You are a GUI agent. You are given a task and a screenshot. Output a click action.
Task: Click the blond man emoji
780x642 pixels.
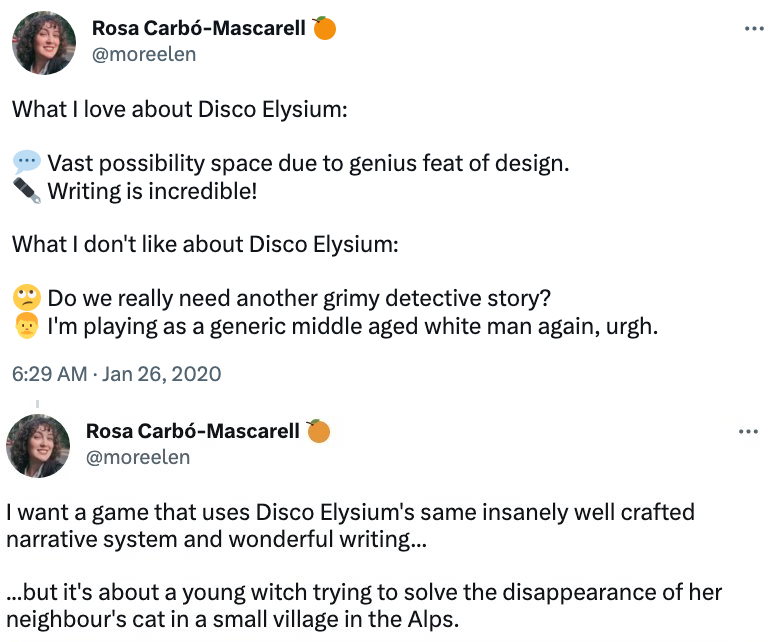click(x=27, y=326)
